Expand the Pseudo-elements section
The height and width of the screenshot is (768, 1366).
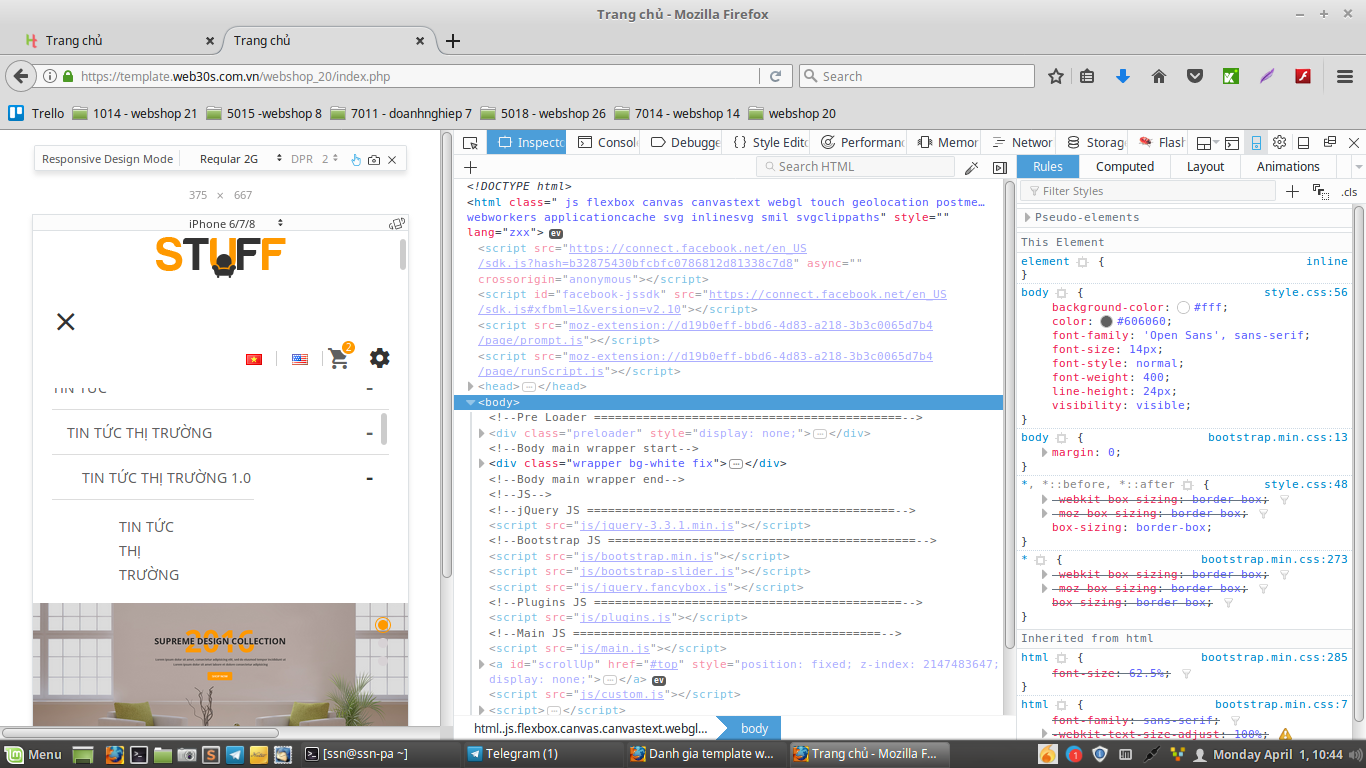[1027, 217]
